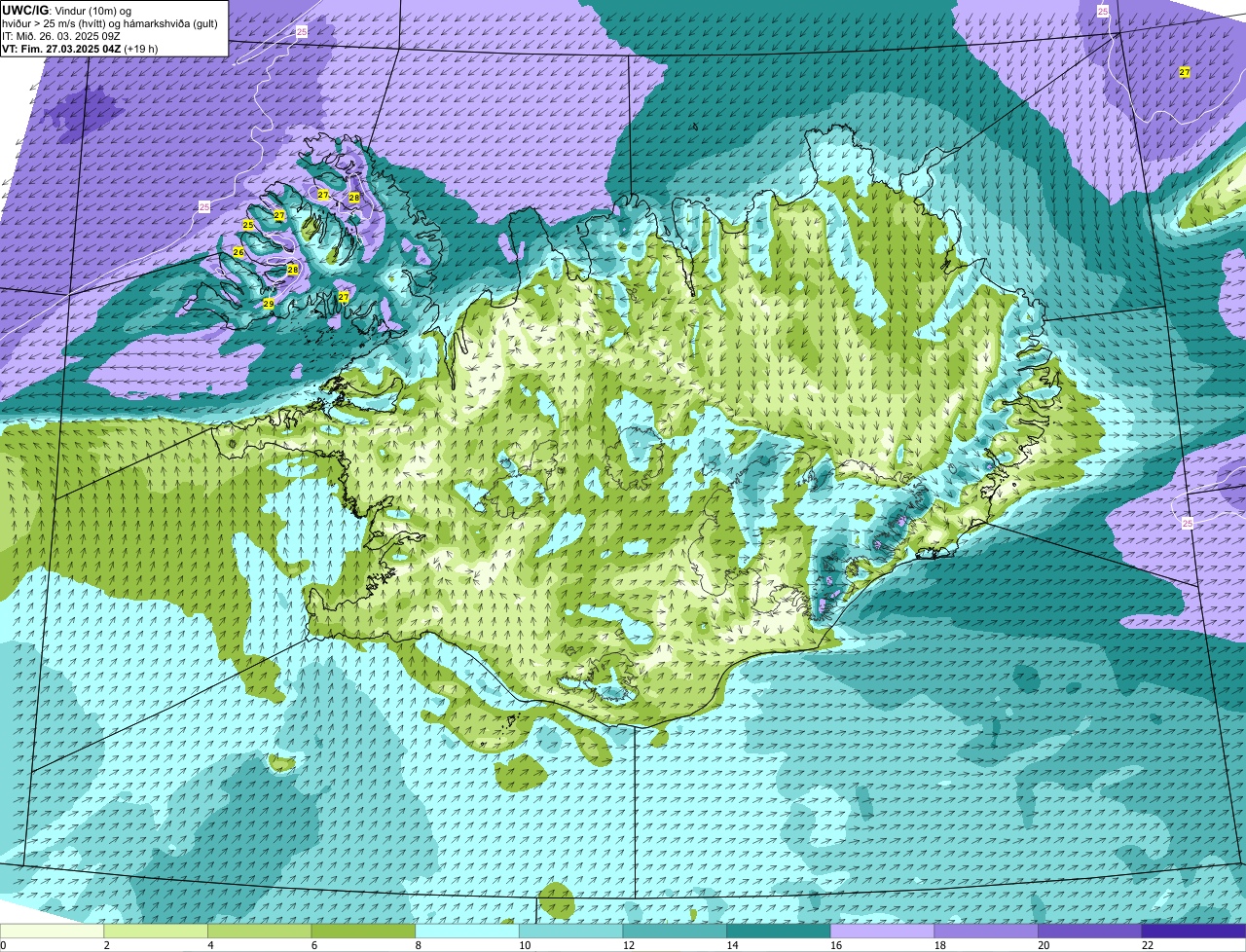The height and width of the screenshot is (952, 1246).
Task: Click the yellow "25" gust label
Action: [248, 225]
